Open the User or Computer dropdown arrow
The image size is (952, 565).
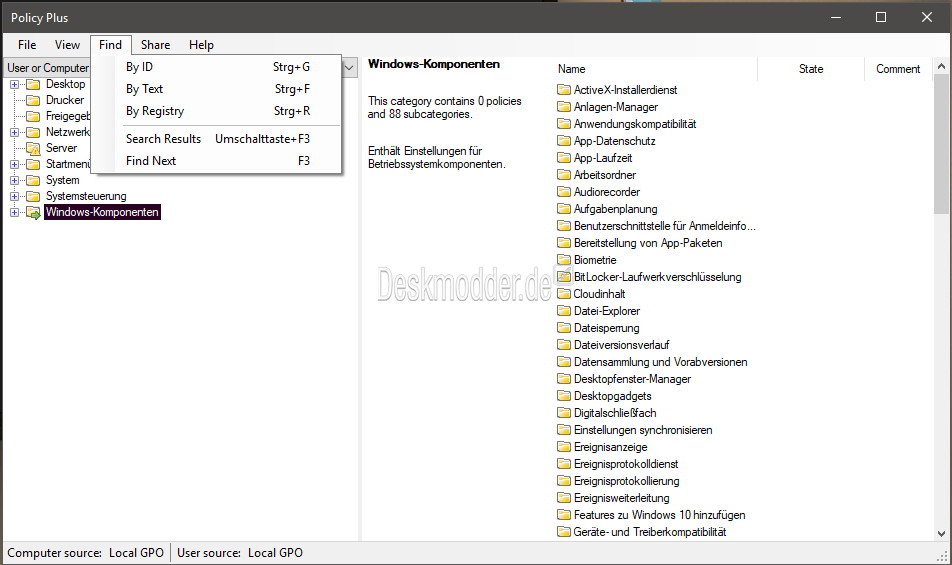pyautogui.click(x=349, y=67)
